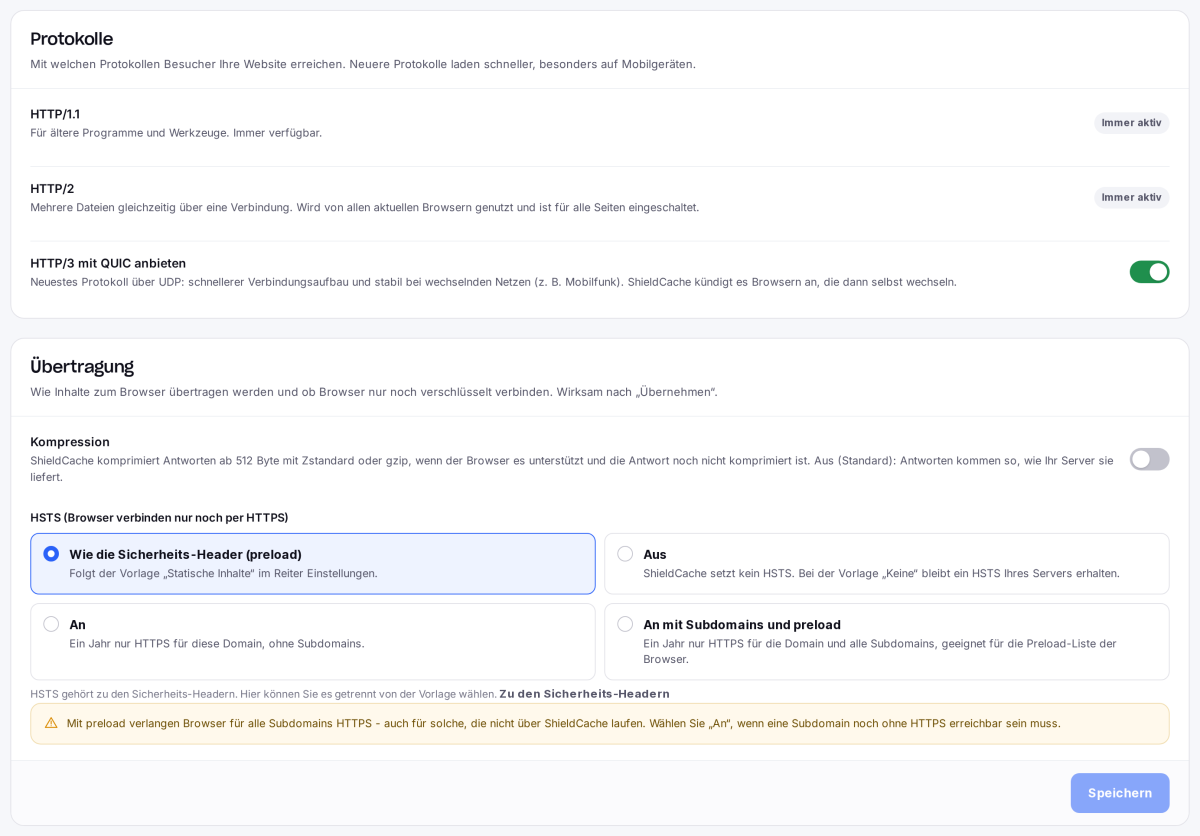
Task: Click the 'Mit preload verlangen Browser' warning text
Action: coord(563,723)
